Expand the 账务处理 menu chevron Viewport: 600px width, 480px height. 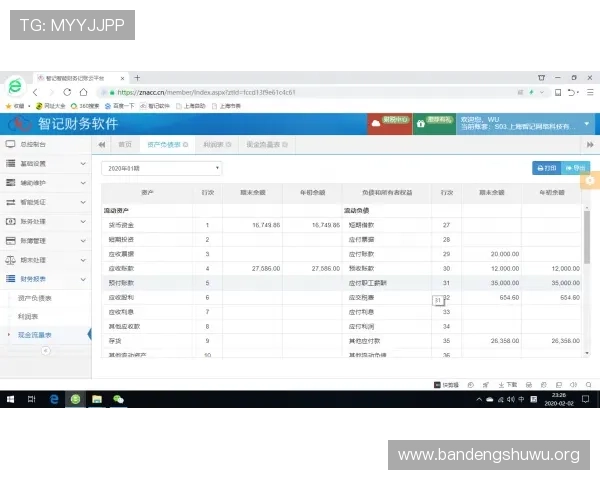(83, 221)
